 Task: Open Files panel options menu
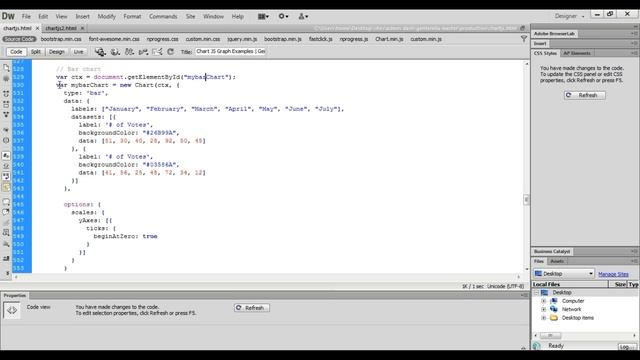[x=634, y=261]
